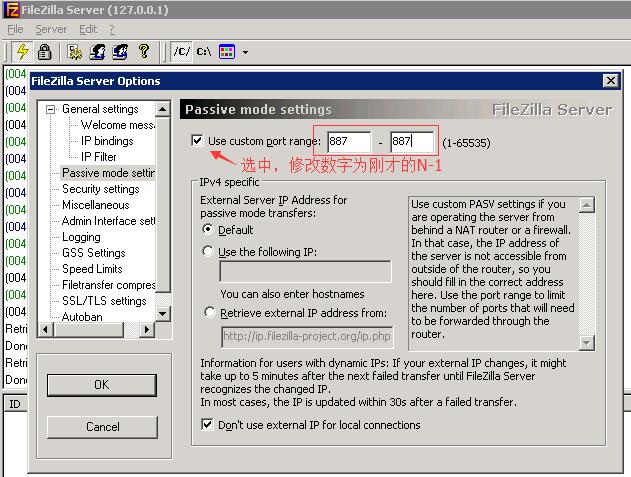Toggle Don't use external IP for local connections

[x=207, y=425]
